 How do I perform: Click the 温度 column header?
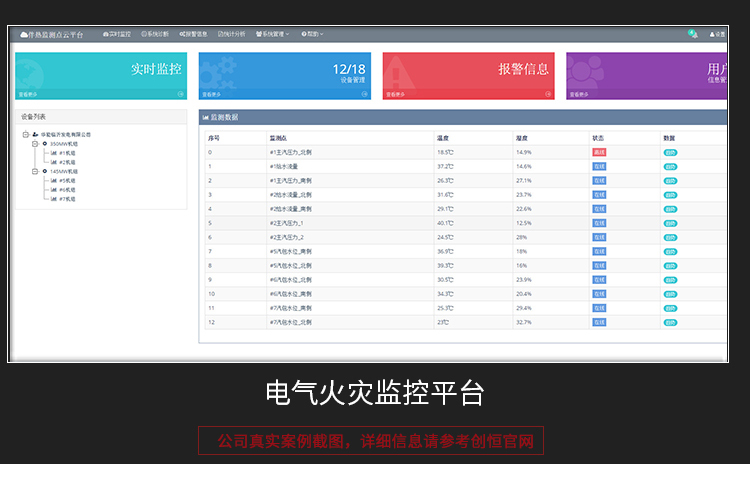pos(442,138)
